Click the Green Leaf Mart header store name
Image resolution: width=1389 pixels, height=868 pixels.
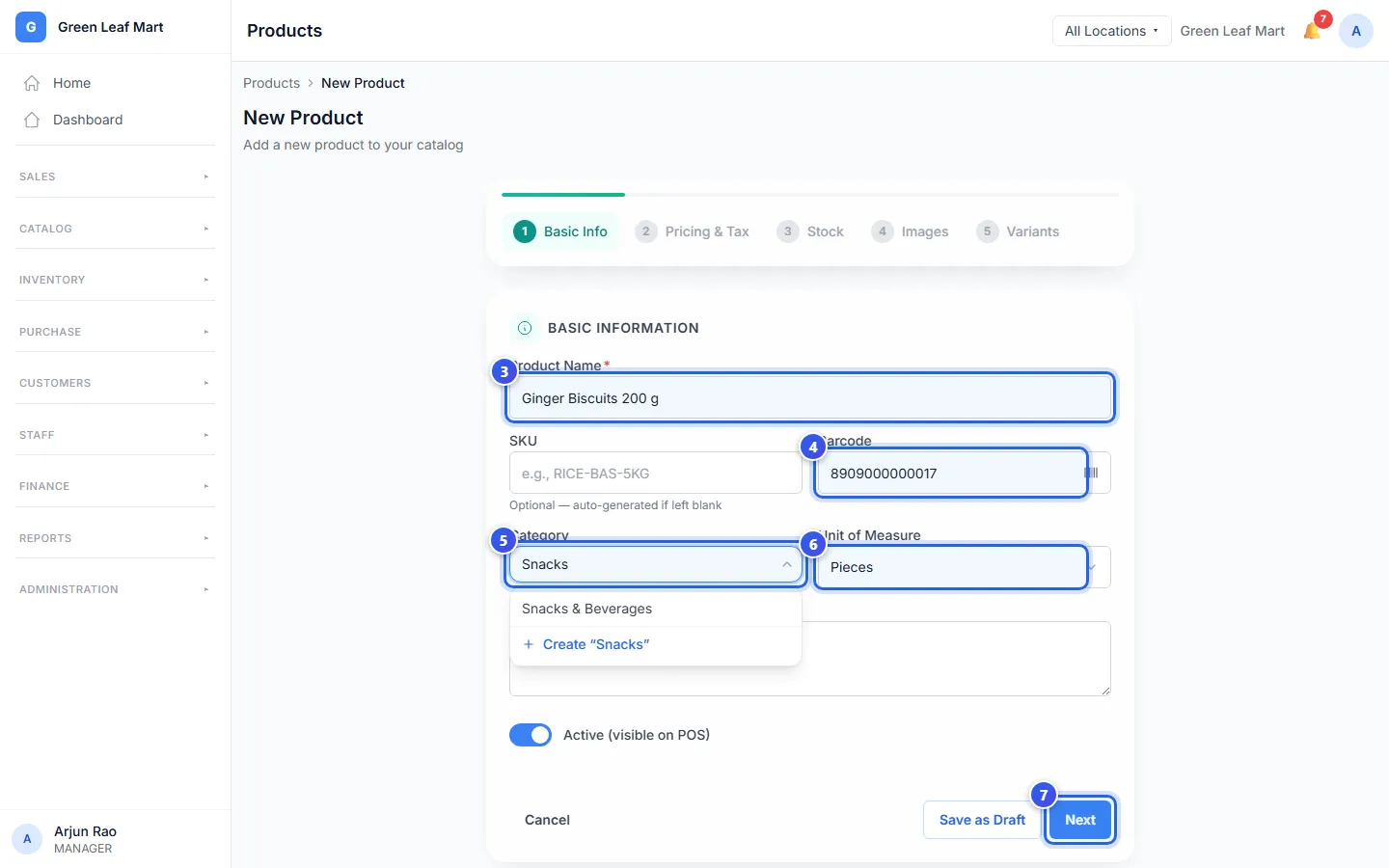point(1233,31)
